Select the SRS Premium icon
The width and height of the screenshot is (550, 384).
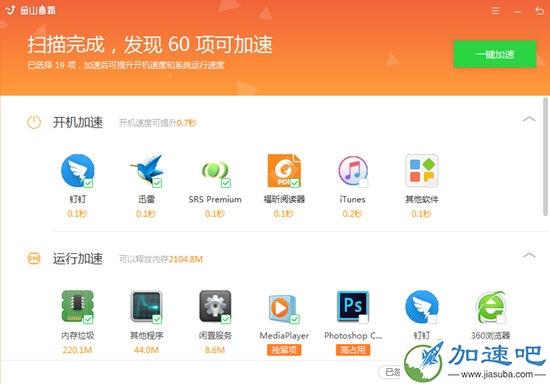(215, 171)
